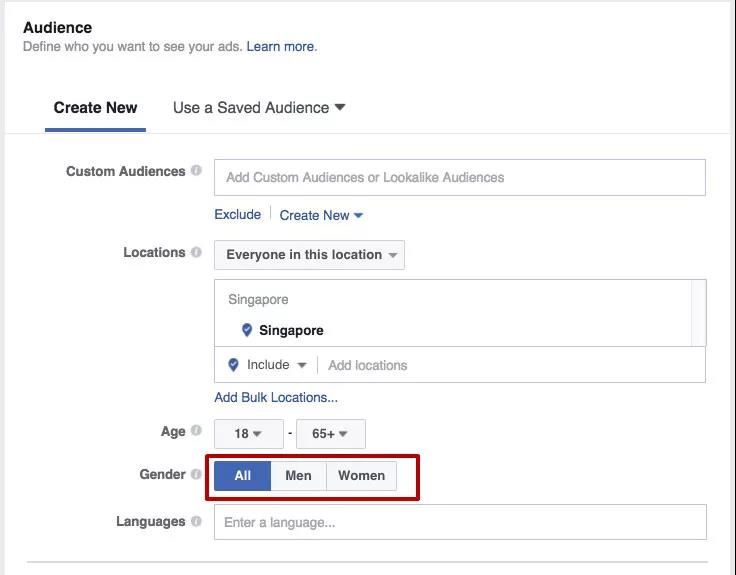Screen dimensions: 736x575
Task: Click the info icon beside Custom Audiences
Action: (196, 171)
